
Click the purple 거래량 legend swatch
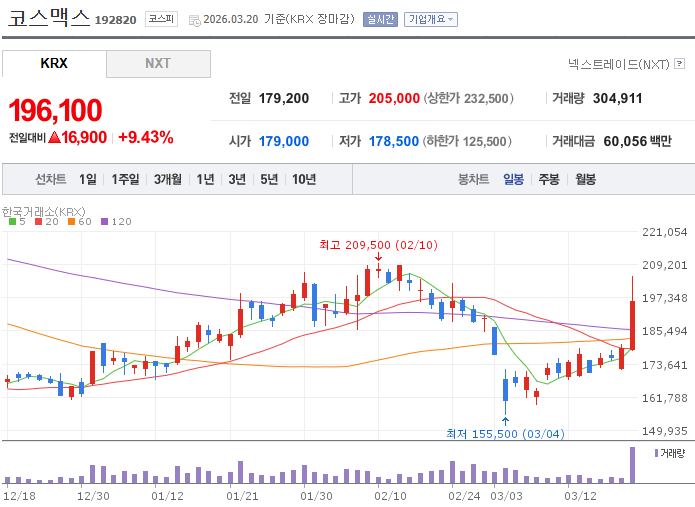tap(656, 453)
